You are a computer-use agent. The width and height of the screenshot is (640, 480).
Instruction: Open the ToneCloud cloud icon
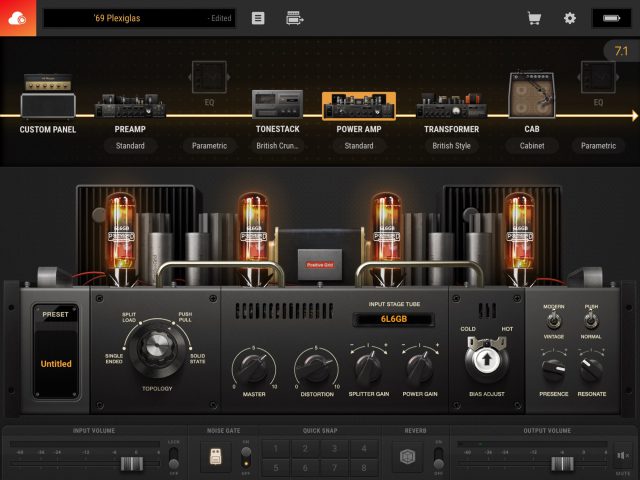pos(18,18)
